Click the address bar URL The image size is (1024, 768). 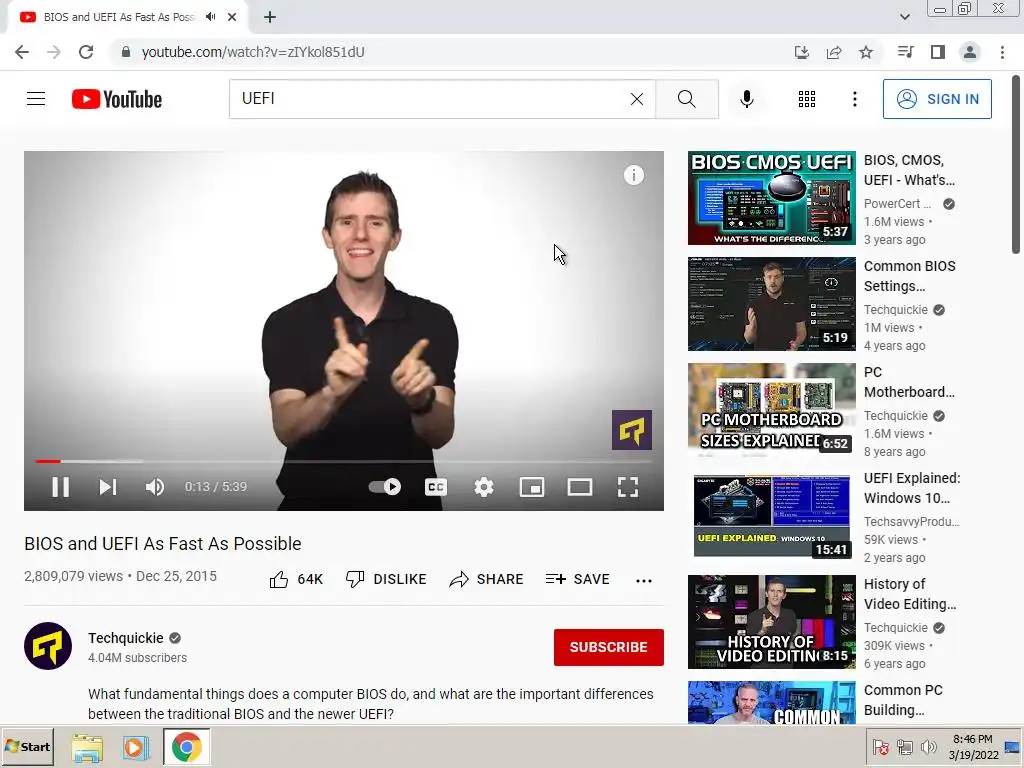tap(253, 52)
